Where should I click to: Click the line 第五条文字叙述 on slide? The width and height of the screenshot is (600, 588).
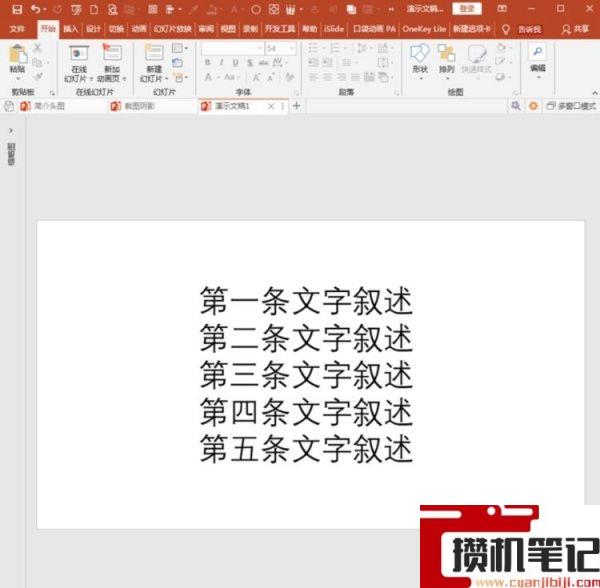306,449
